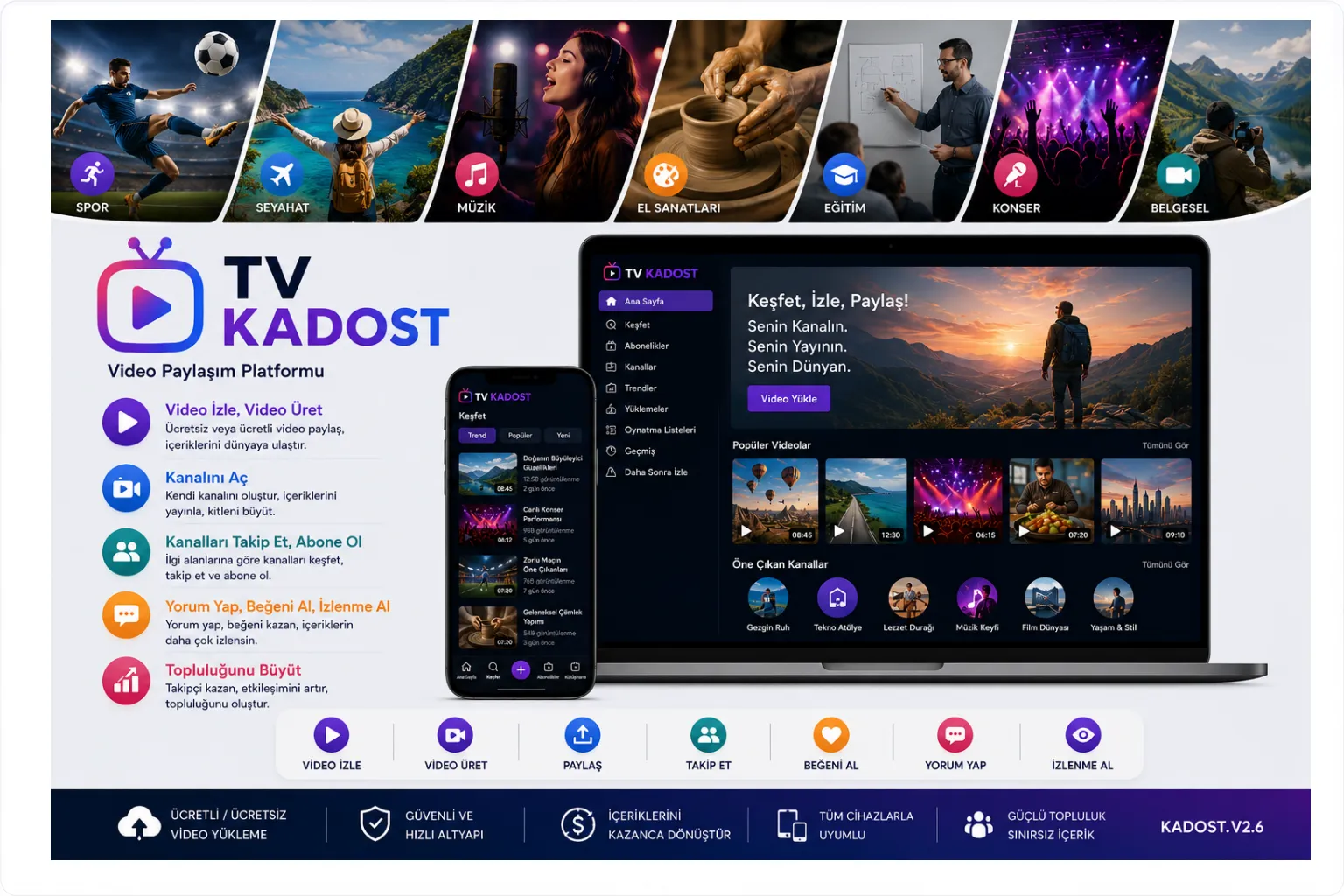1344x896 pixels.
Task: Click Tümünü Gör next to Popüler Videolar
Action: tap(1165, 445)
